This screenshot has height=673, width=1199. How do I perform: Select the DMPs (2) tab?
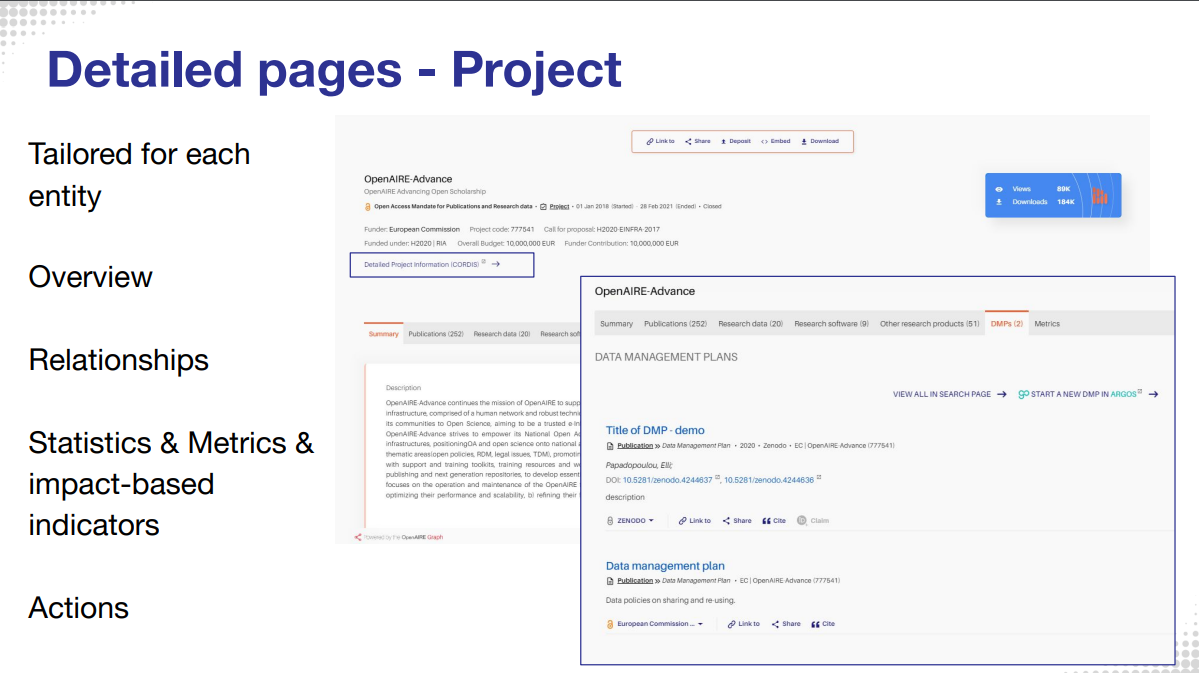tap(1006, 324)
